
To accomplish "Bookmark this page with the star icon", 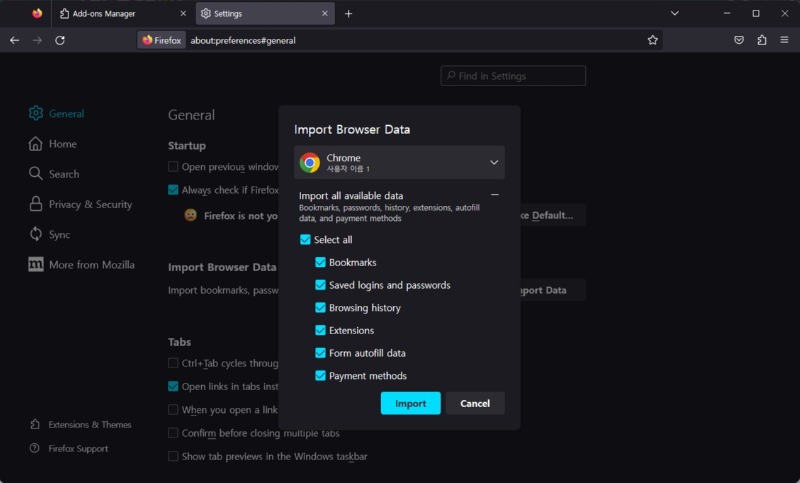I will pyautogui.click(x=653, y=40).
